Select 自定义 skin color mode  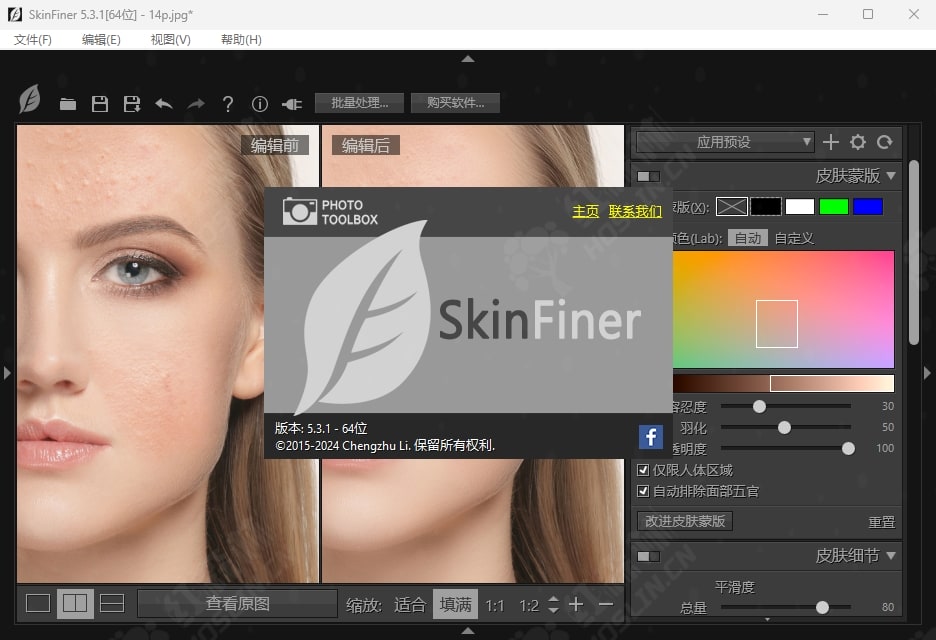794,238
